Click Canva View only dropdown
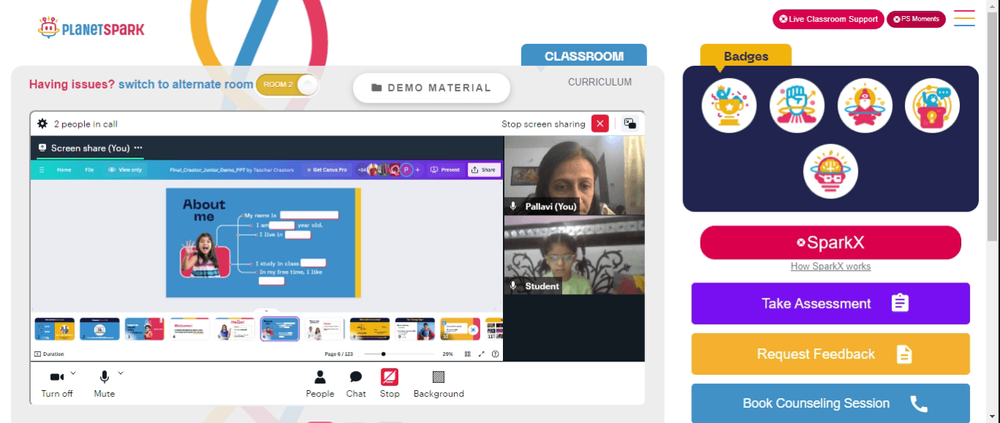This screenshot has height=423, width=1000. click(125, 170)
